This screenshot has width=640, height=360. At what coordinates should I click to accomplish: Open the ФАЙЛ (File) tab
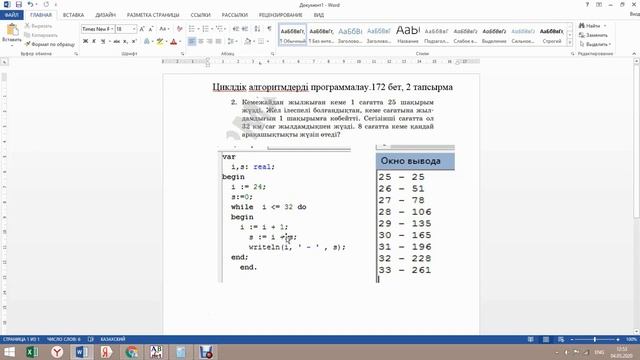[x=12, y=15]
